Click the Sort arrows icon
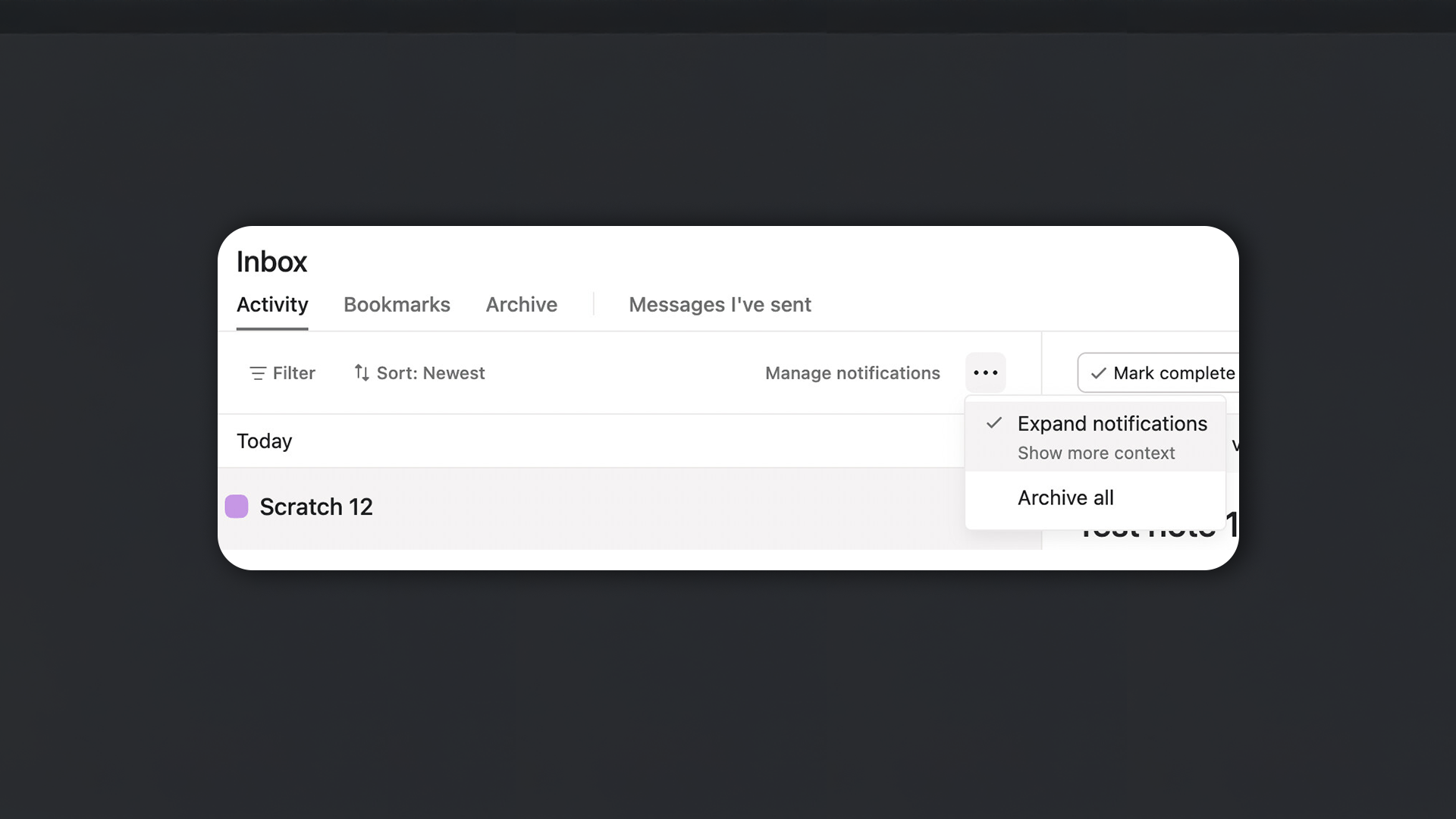The height and width of the screenshot is (819, 1456). (x=362, y=373)
